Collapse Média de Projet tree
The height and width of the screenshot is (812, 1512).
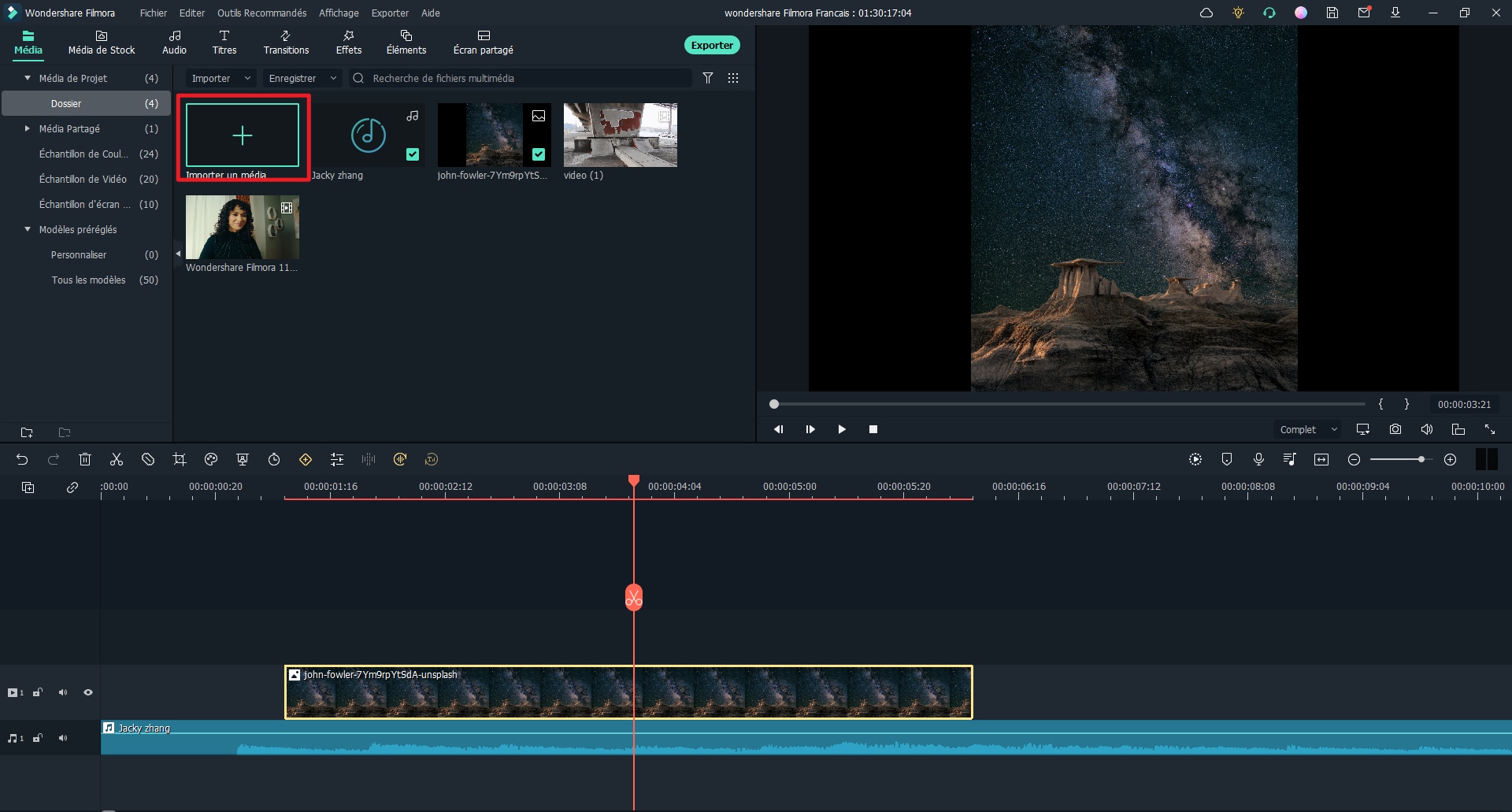pos(28,78)
